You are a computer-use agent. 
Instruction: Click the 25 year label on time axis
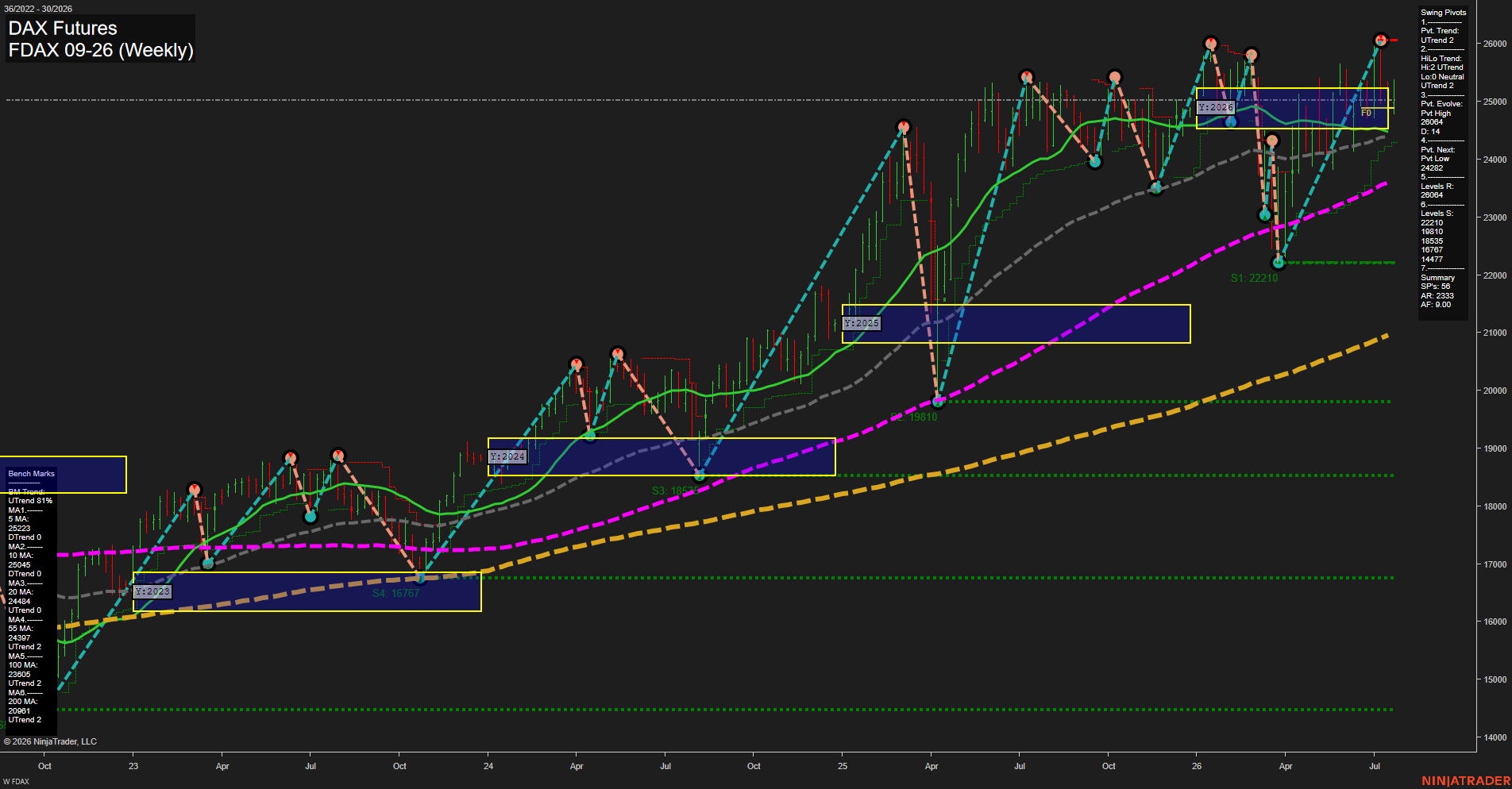coord(843,766)
